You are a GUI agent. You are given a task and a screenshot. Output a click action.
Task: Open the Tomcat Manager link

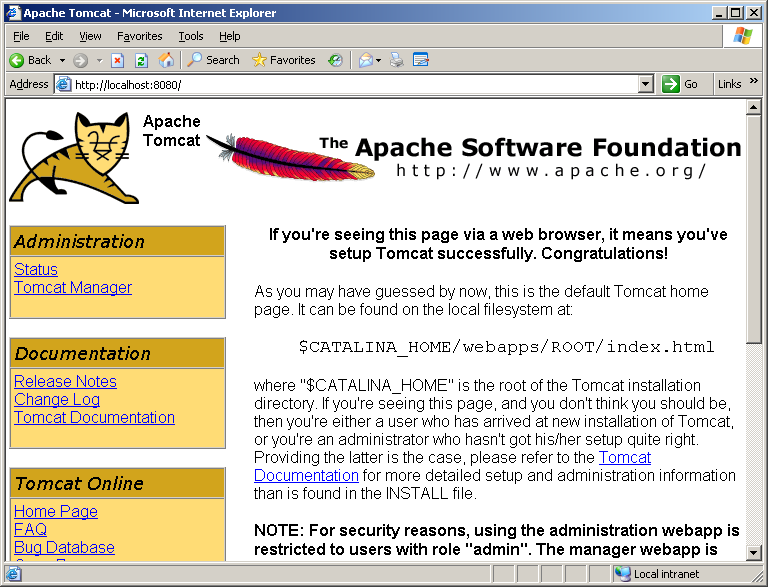coord(73,288)
